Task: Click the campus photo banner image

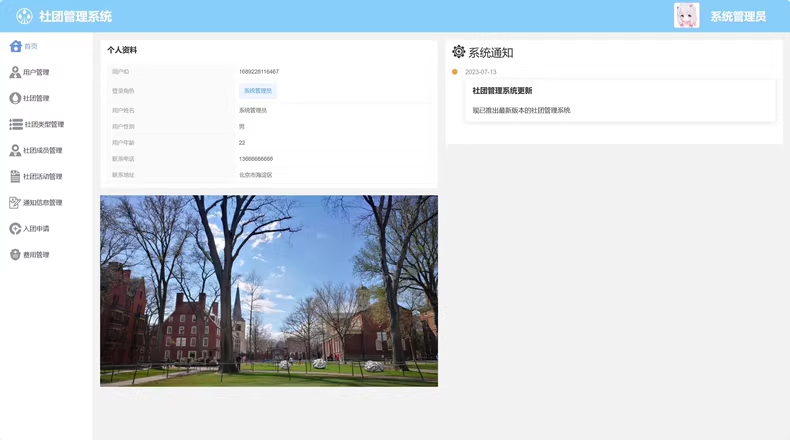Action: [269, 291]
